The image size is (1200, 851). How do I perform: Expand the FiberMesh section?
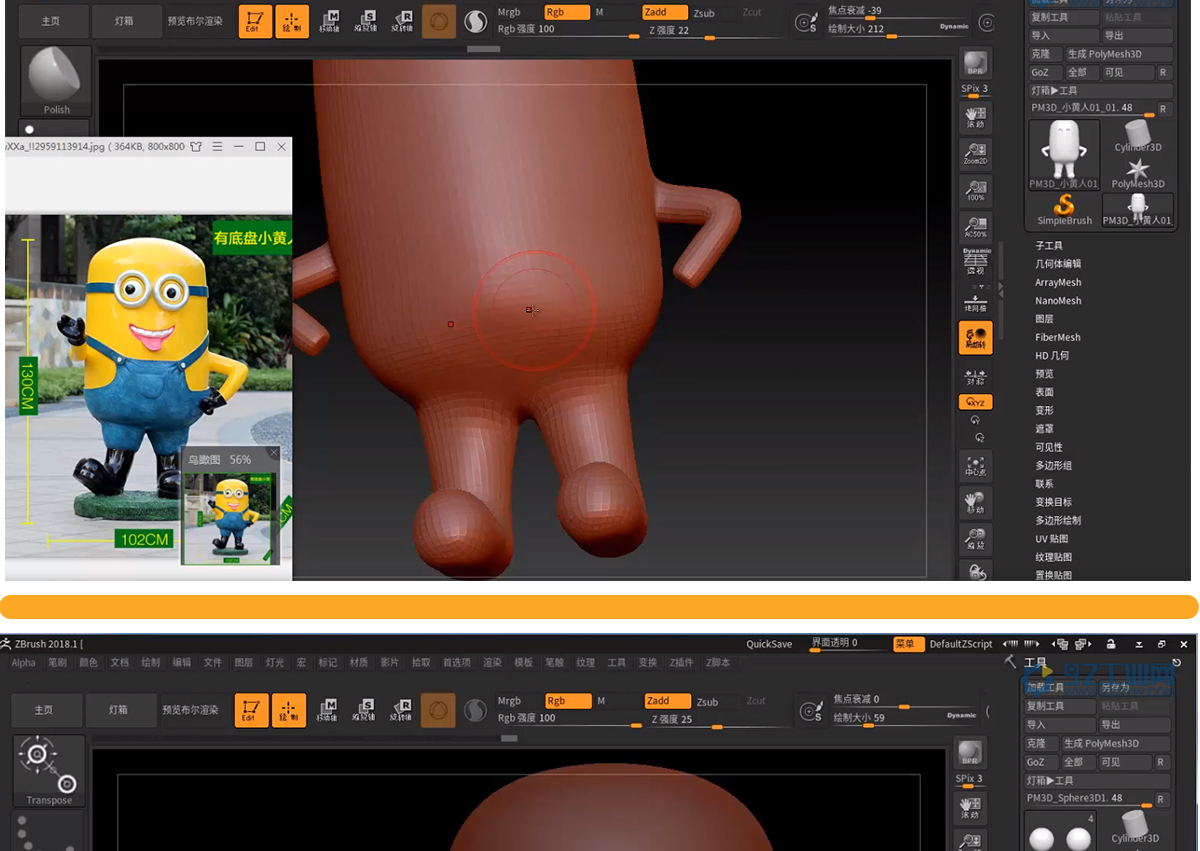click(1058, 338)
